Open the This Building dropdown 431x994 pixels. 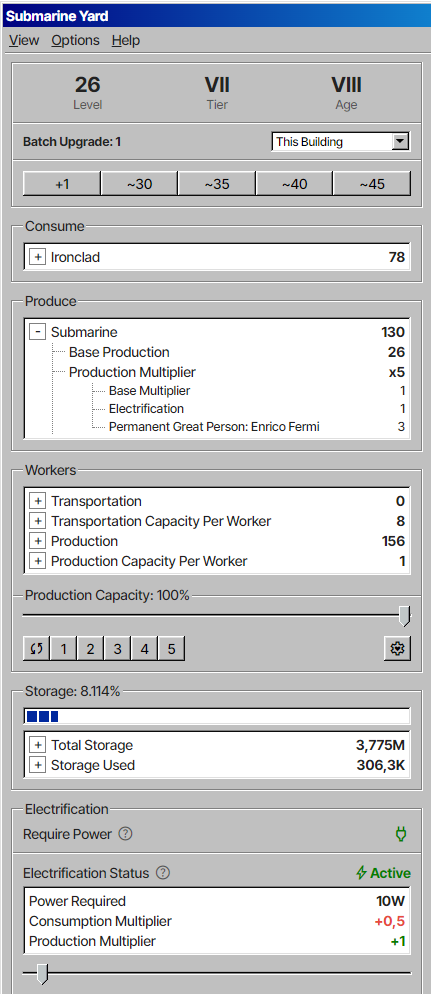(340, 141)
